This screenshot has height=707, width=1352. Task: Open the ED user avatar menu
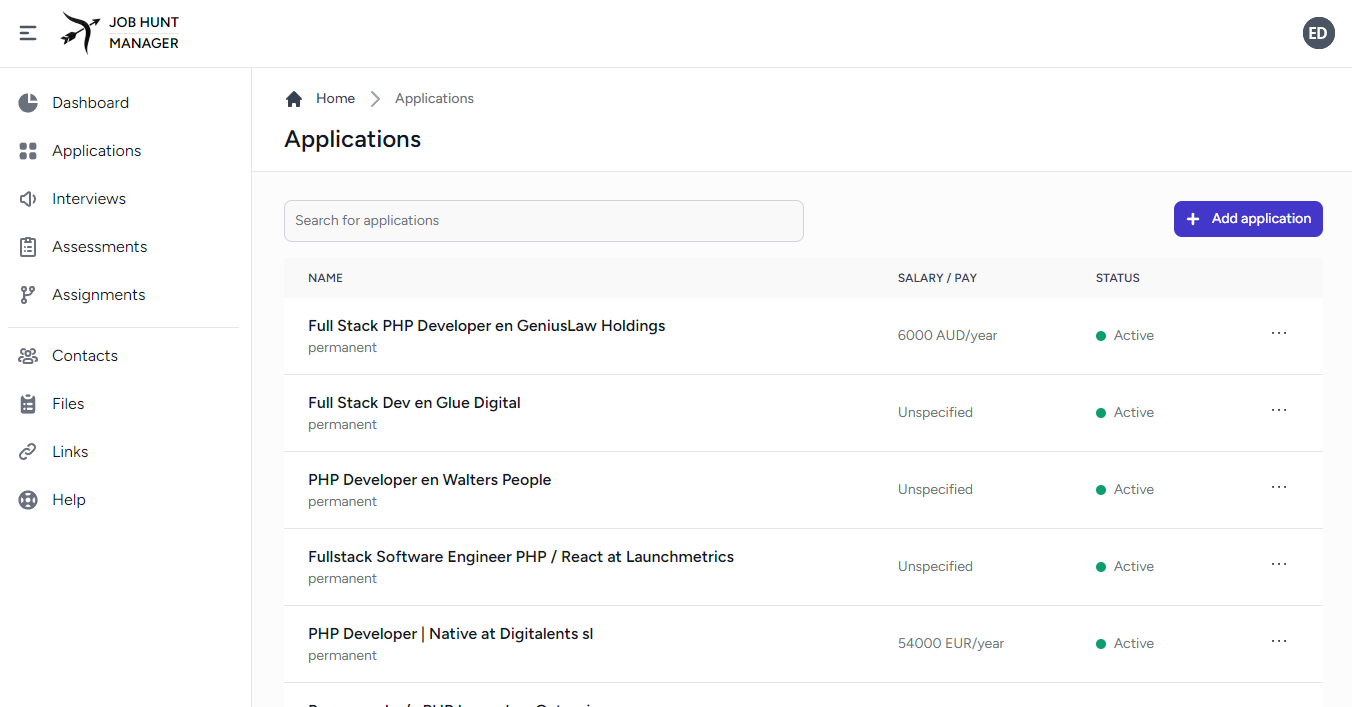point(1318,33)
